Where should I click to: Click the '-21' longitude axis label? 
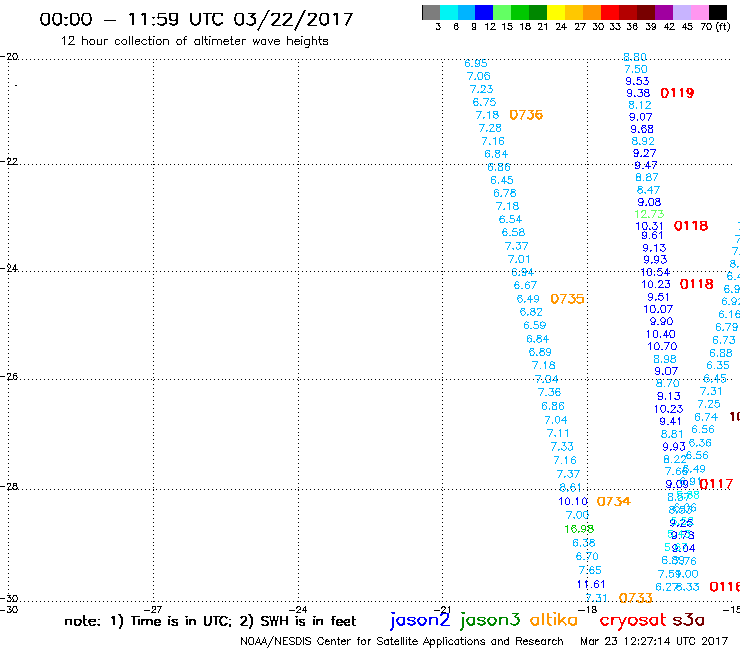coord(442,609)
